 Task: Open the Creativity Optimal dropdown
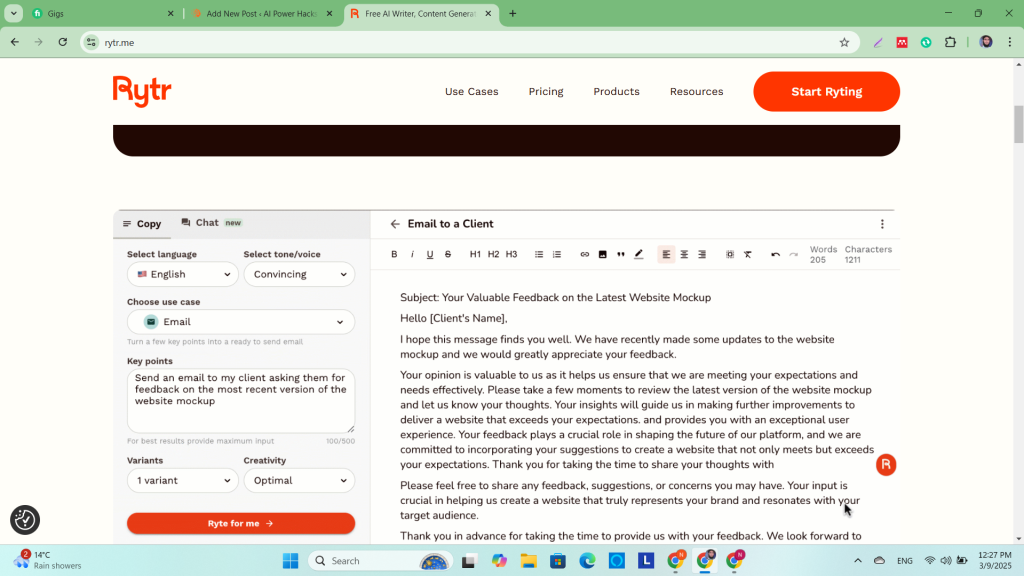tap(299, 480)
